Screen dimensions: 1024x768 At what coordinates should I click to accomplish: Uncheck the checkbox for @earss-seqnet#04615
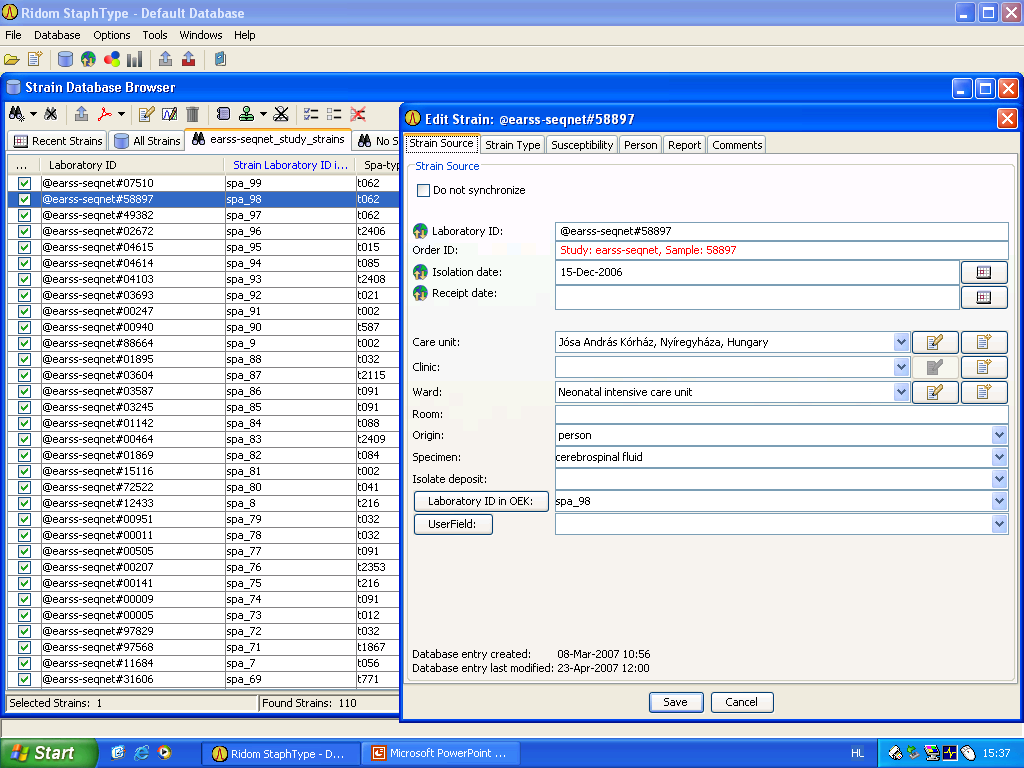pos(24,247)
